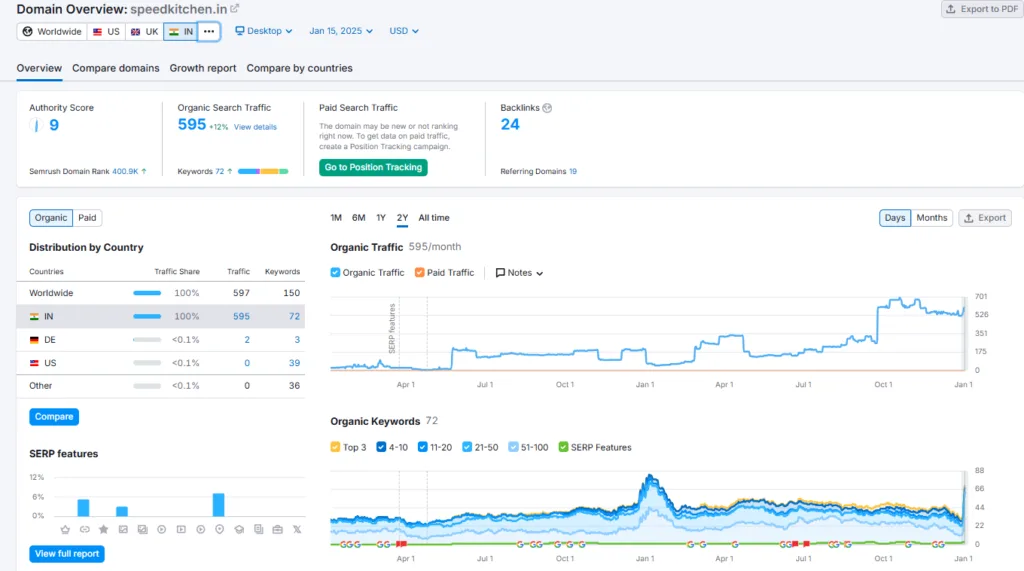Click the sitelinks chain-link SERP icon
Viewport: 1024px width, 571px height.
84,529
